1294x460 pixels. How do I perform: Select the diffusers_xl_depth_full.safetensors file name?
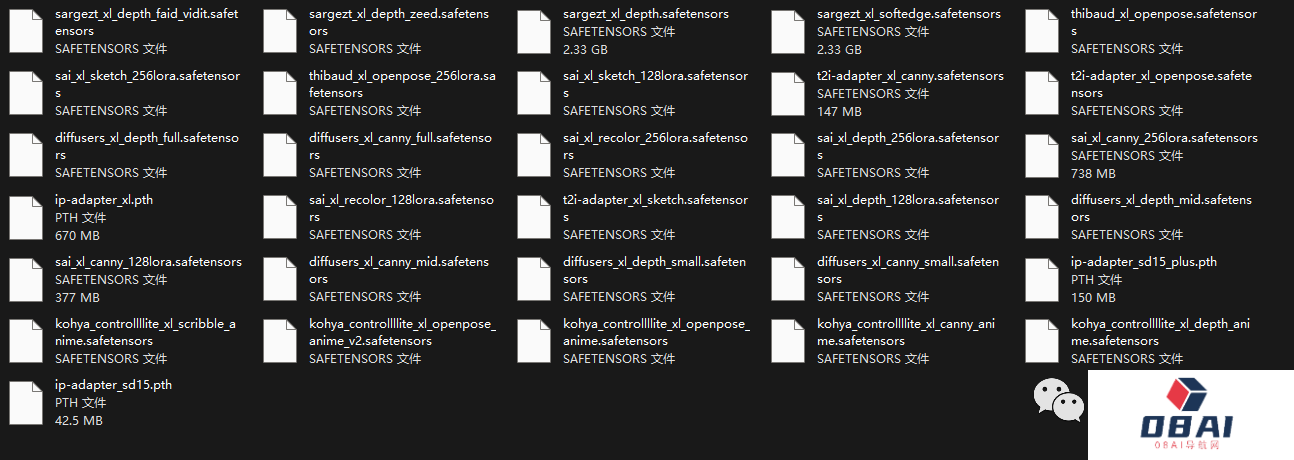(x=146, y=146)
